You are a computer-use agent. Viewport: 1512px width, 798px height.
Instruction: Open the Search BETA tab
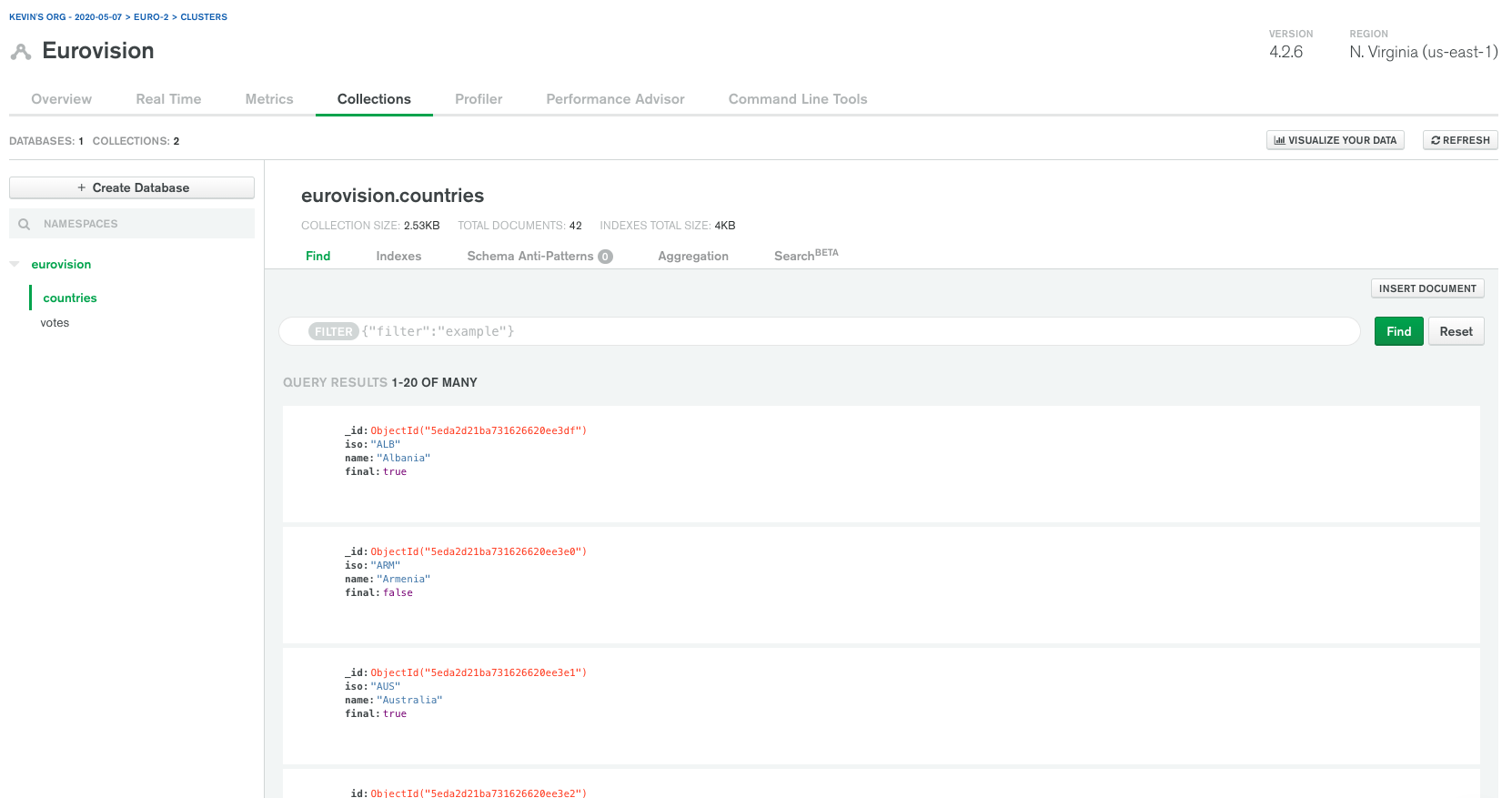(806, 256)
